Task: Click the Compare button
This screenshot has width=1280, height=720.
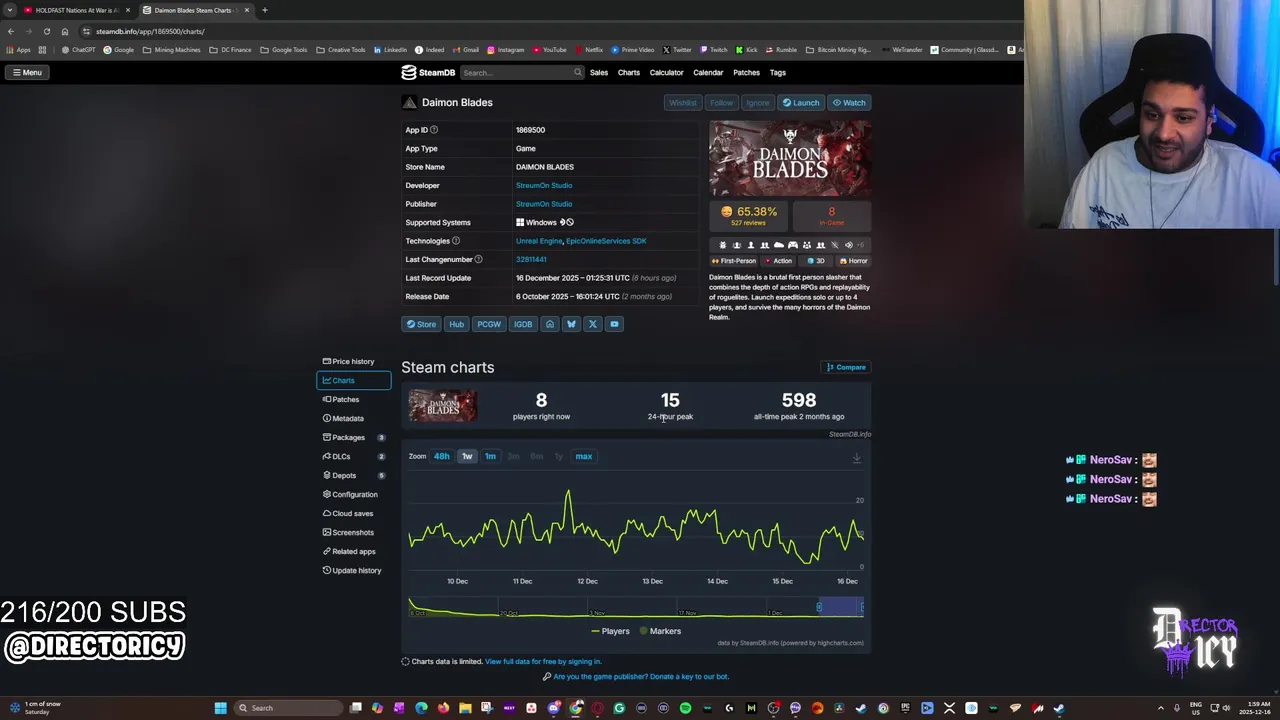Action: point(846,367)
